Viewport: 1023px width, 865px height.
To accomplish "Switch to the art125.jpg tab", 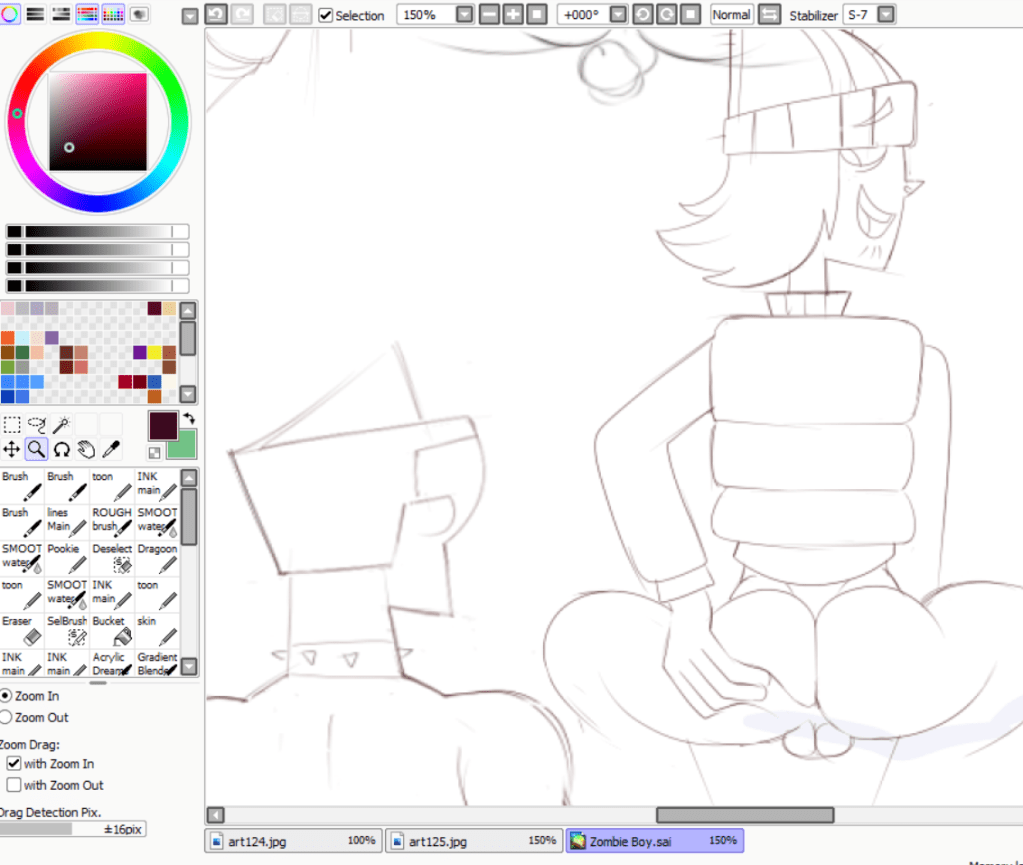I will [x=474, y=840].
